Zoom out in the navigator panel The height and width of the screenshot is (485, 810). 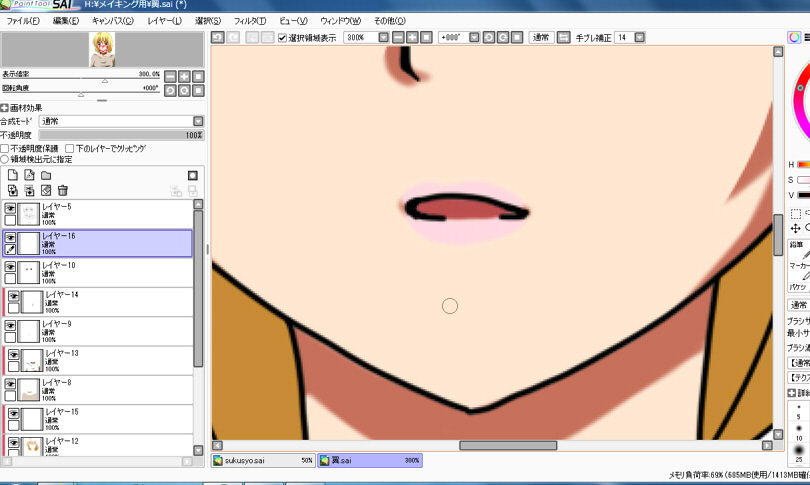pos(170,77)
